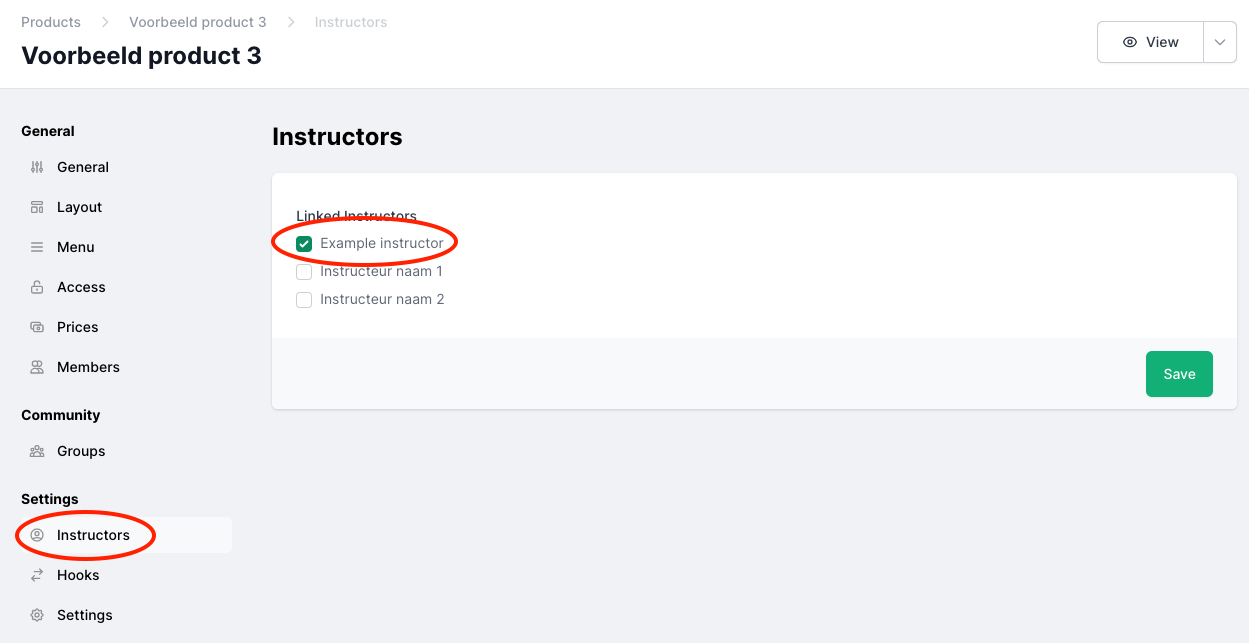This screenshot has width=1249, height=643.
Task: Click the Hooks arrows icon
Action: (x=37, y=575)
